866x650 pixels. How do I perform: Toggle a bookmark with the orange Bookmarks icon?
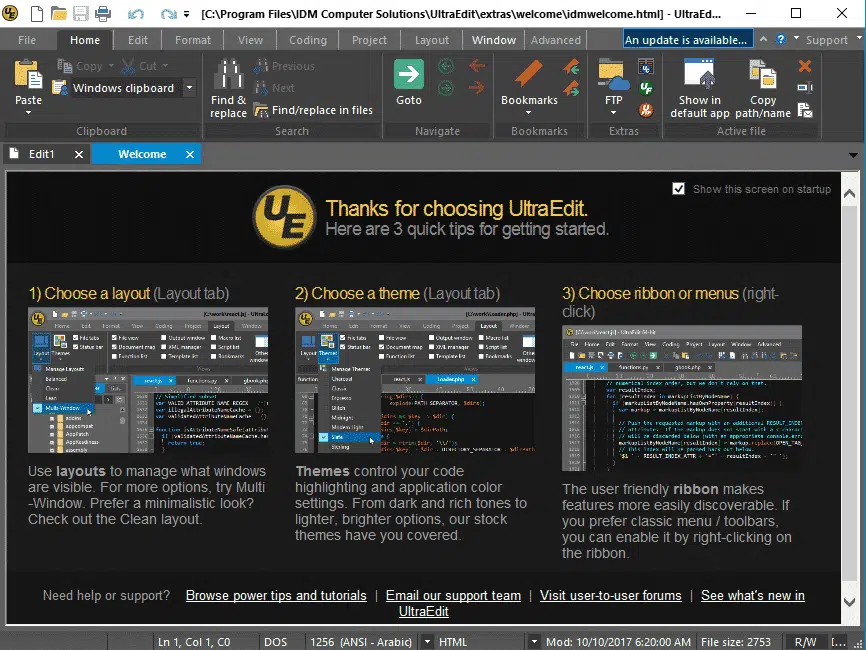(529, 74)
